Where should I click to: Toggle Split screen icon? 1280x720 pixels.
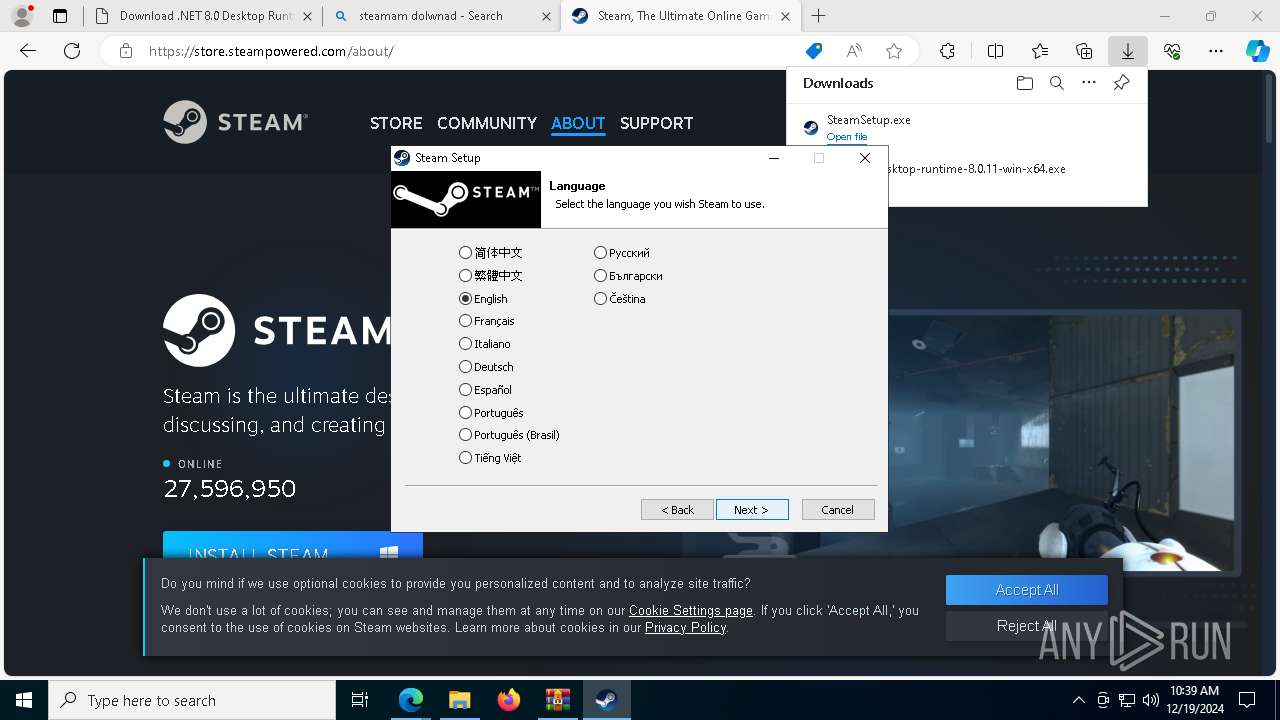pos(995,51)
